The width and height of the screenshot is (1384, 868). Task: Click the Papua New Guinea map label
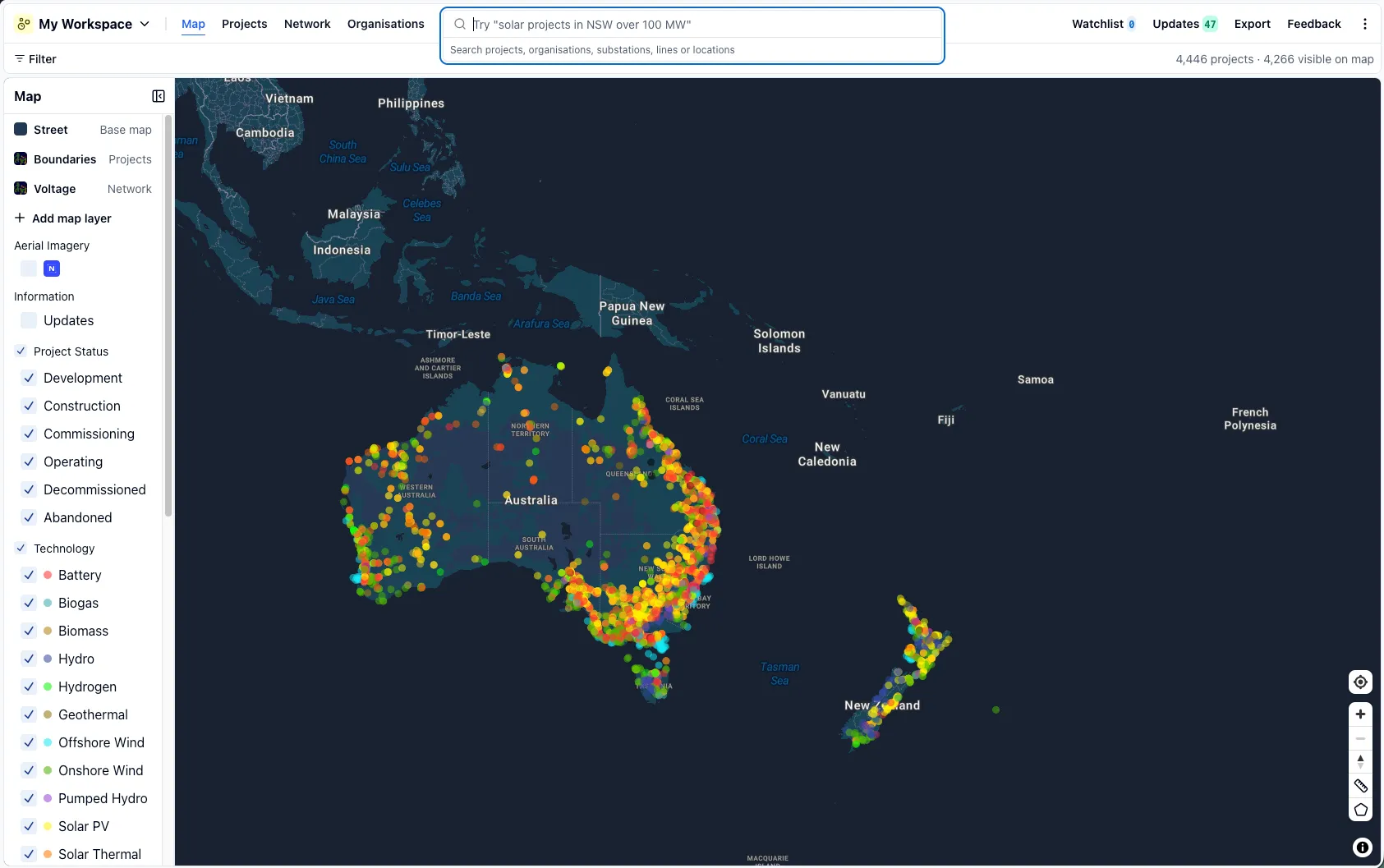632,313
